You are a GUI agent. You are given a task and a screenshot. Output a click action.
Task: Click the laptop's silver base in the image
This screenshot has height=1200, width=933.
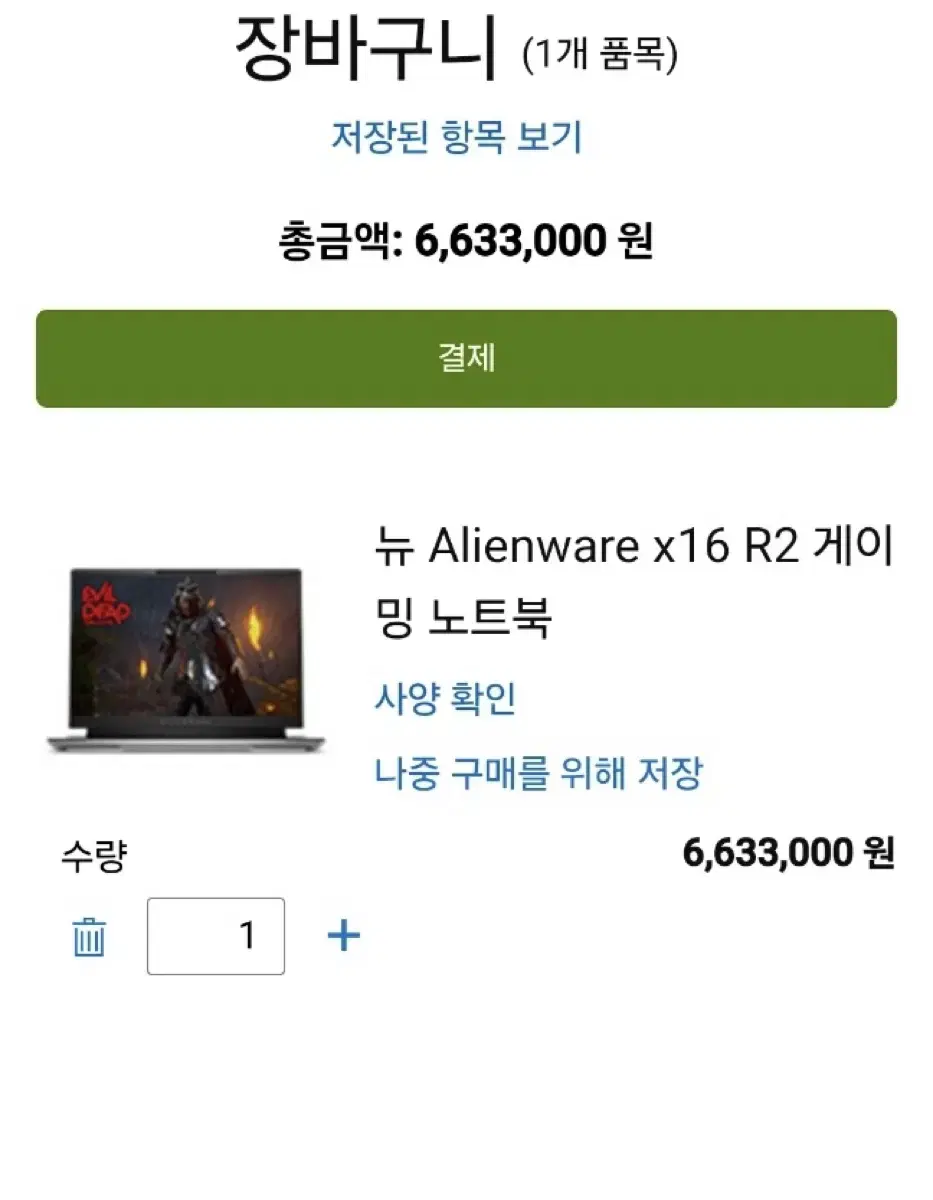click(x=186, y=743)
